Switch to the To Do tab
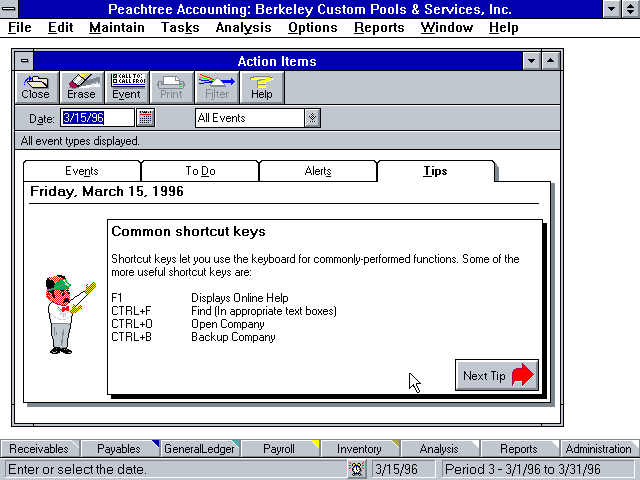This screenshot has height=480, width=640. (200, 171)
